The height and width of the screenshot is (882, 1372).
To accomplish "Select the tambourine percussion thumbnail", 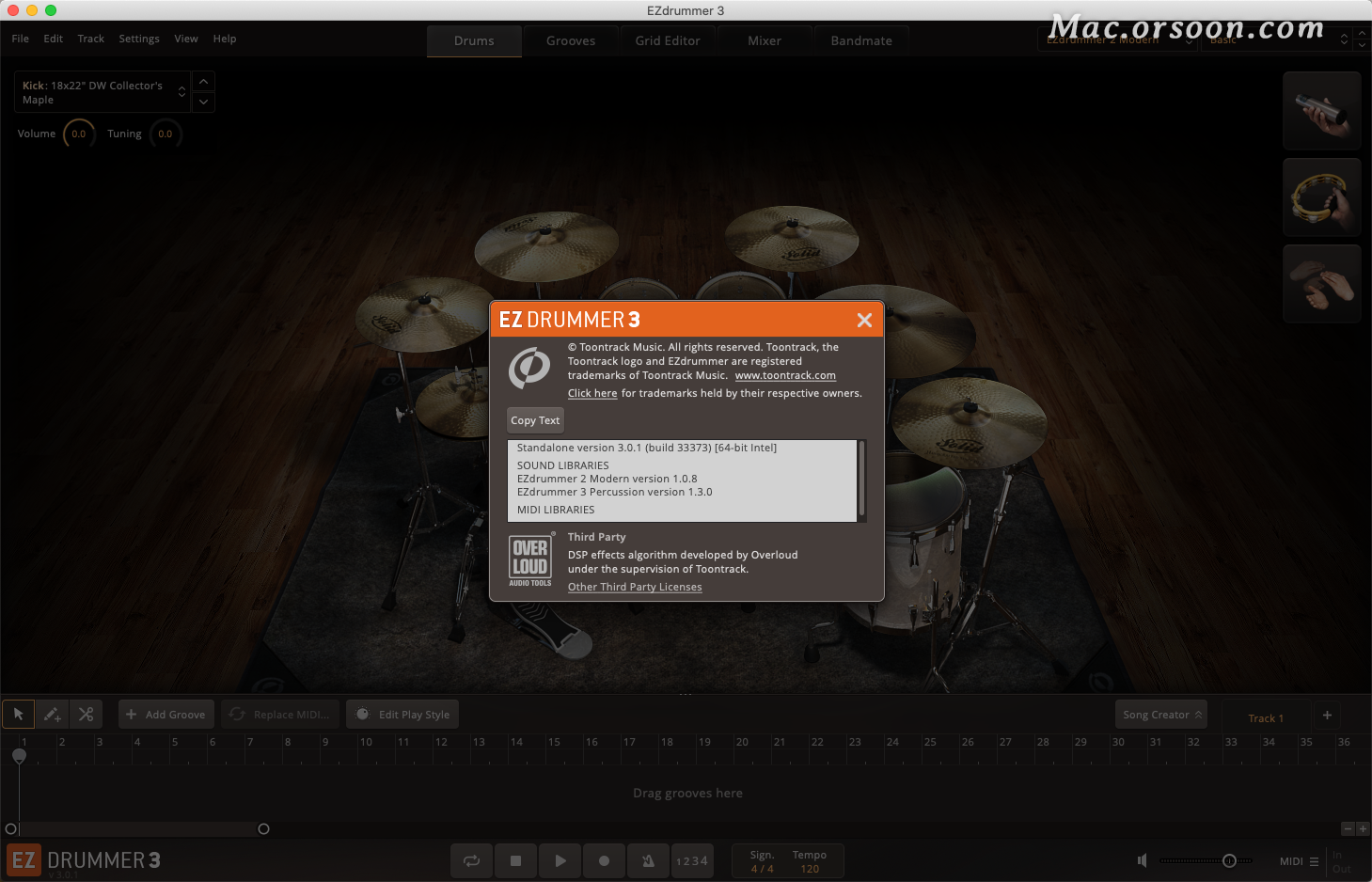I will pyautogui.click(x=1322, y=197).
